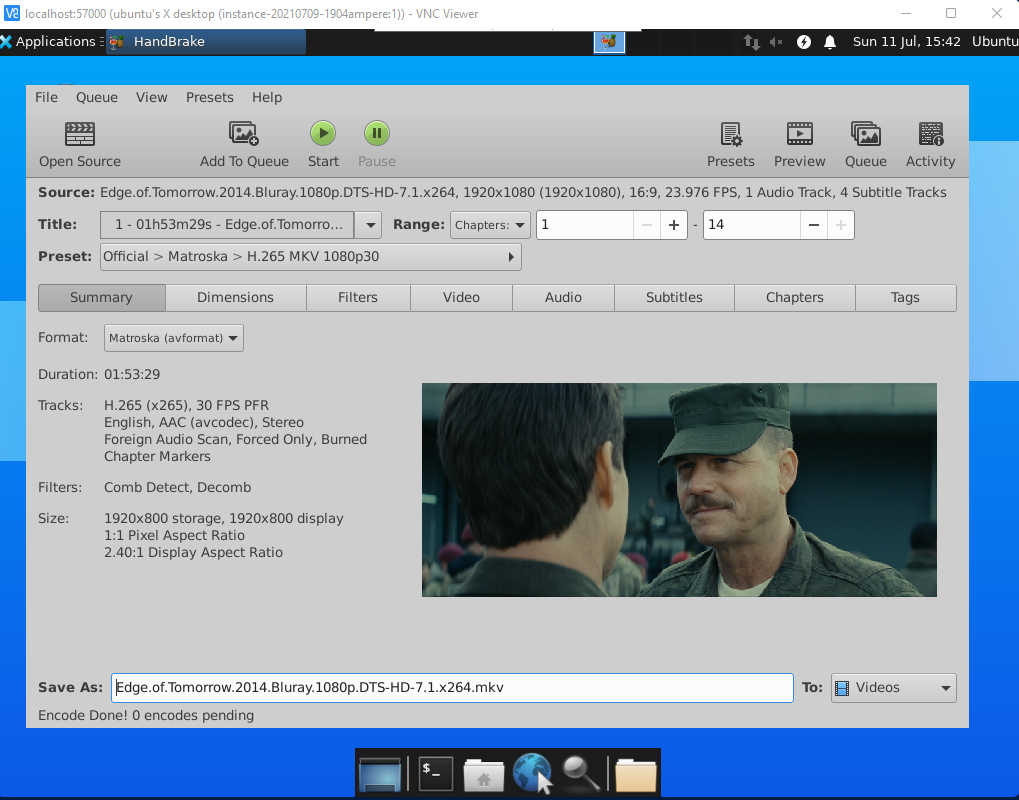Screen dimensions: 1019x800
Task: Click '2.40:1 Display Aspect Ratio' text
Action: (x=194, y=552)
